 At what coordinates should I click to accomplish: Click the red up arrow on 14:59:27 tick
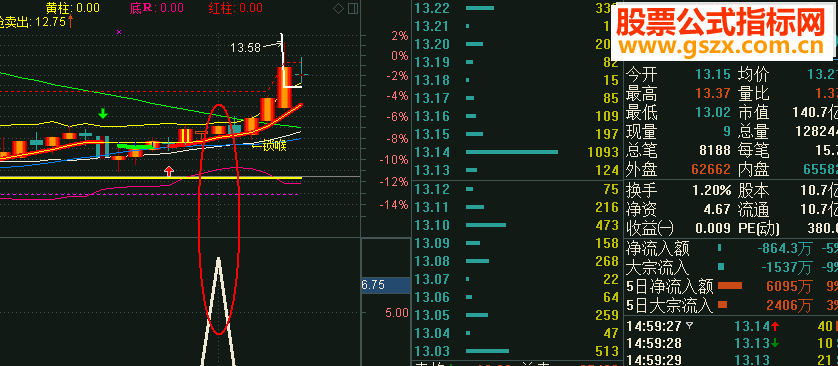(774, 326)
